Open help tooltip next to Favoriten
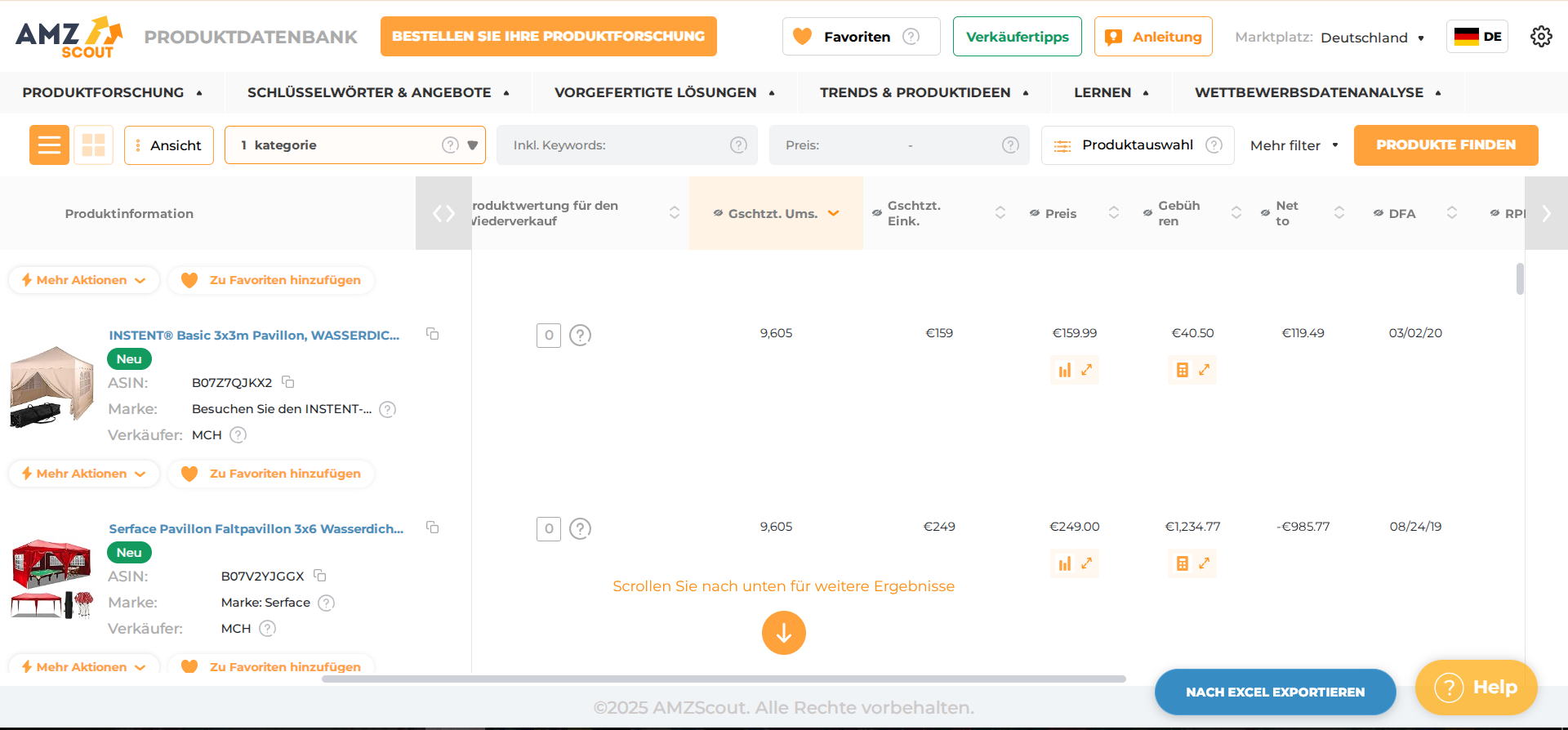The image size is (1568, 730). click(911, 37)
